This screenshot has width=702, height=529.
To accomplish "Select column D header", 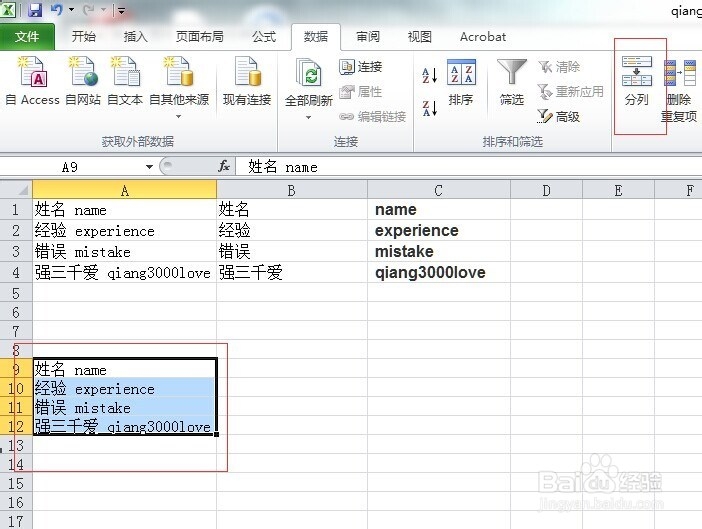I will tap(546, 191).
